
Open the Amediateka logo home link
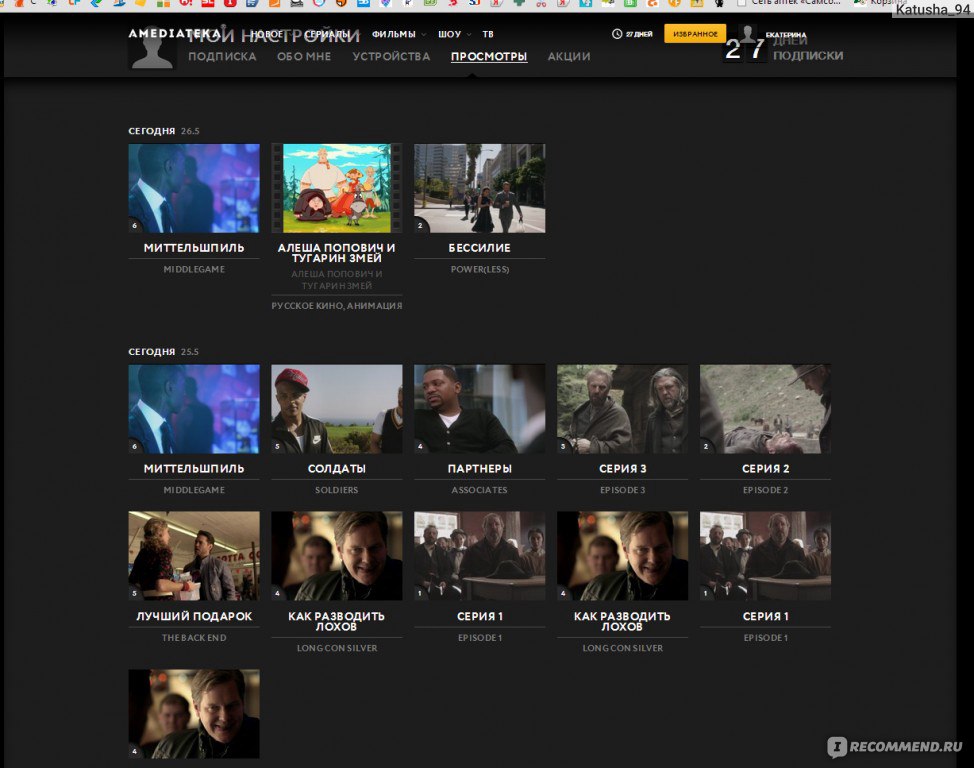tap(174, 34)
